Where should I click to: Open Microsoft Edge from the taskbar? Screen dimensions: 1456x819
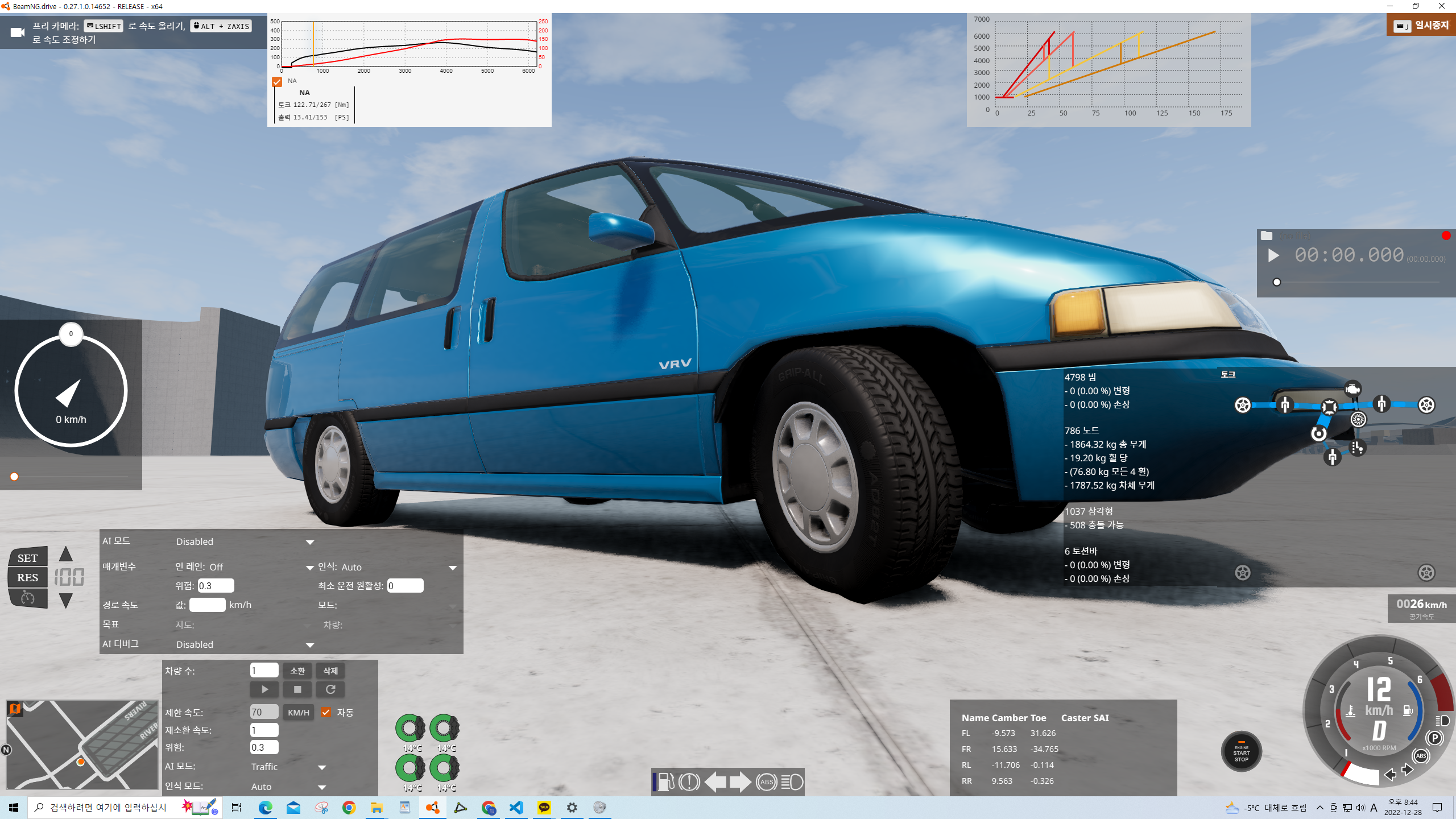266,808
